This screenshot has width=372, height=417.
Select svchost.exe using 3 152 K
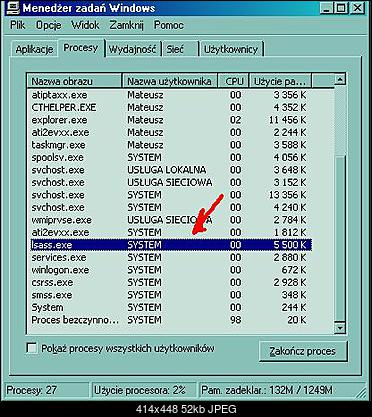tap(170, 182)
